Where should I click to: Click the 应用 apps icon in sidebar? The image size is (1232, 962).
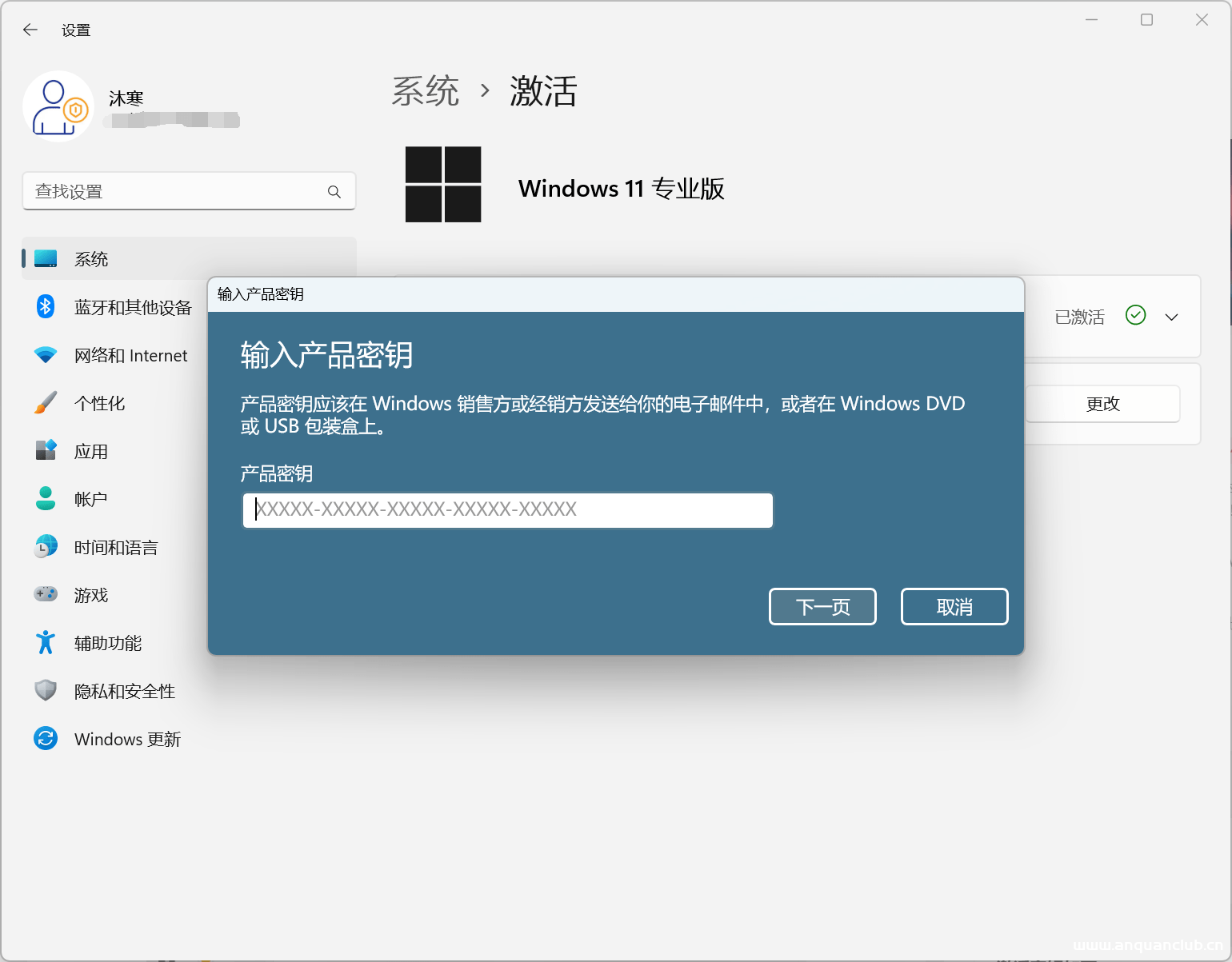pyautogui.click(x=46, y=451)
